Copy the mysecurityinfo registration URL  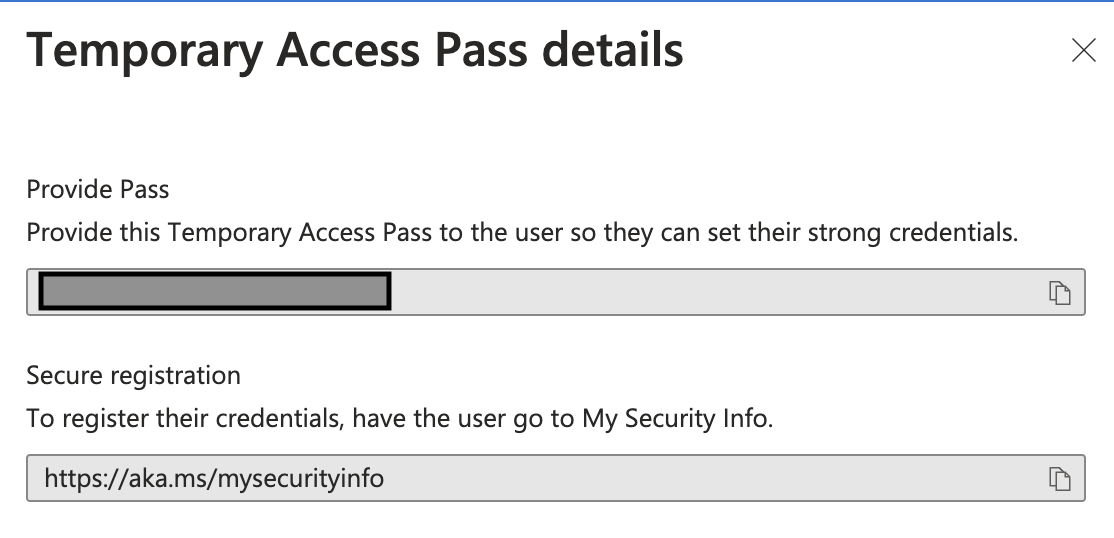1059,479
